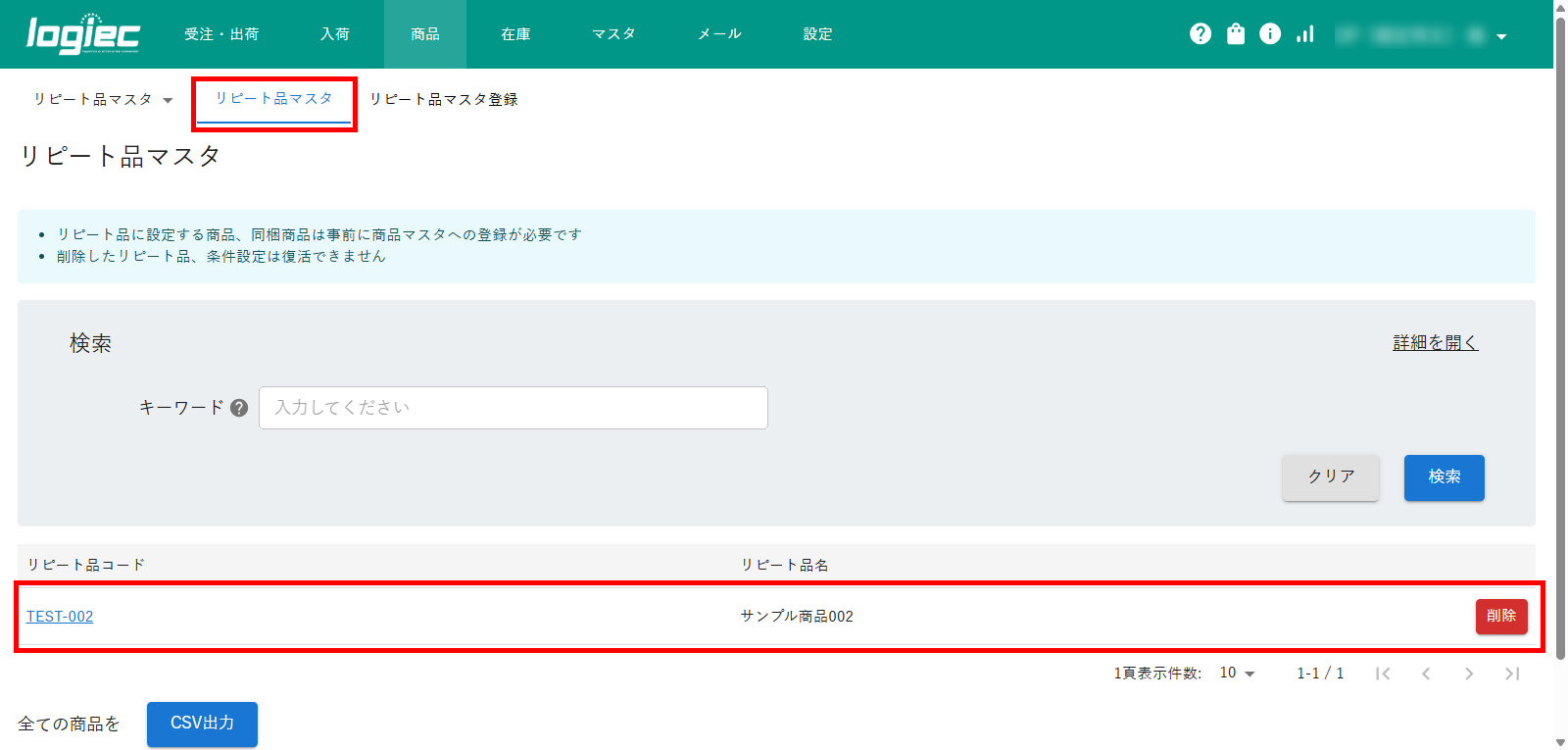Switch to the リピート品マスタ登録 tab
This screenshot has width=1568, height=750.
(444, 100)
